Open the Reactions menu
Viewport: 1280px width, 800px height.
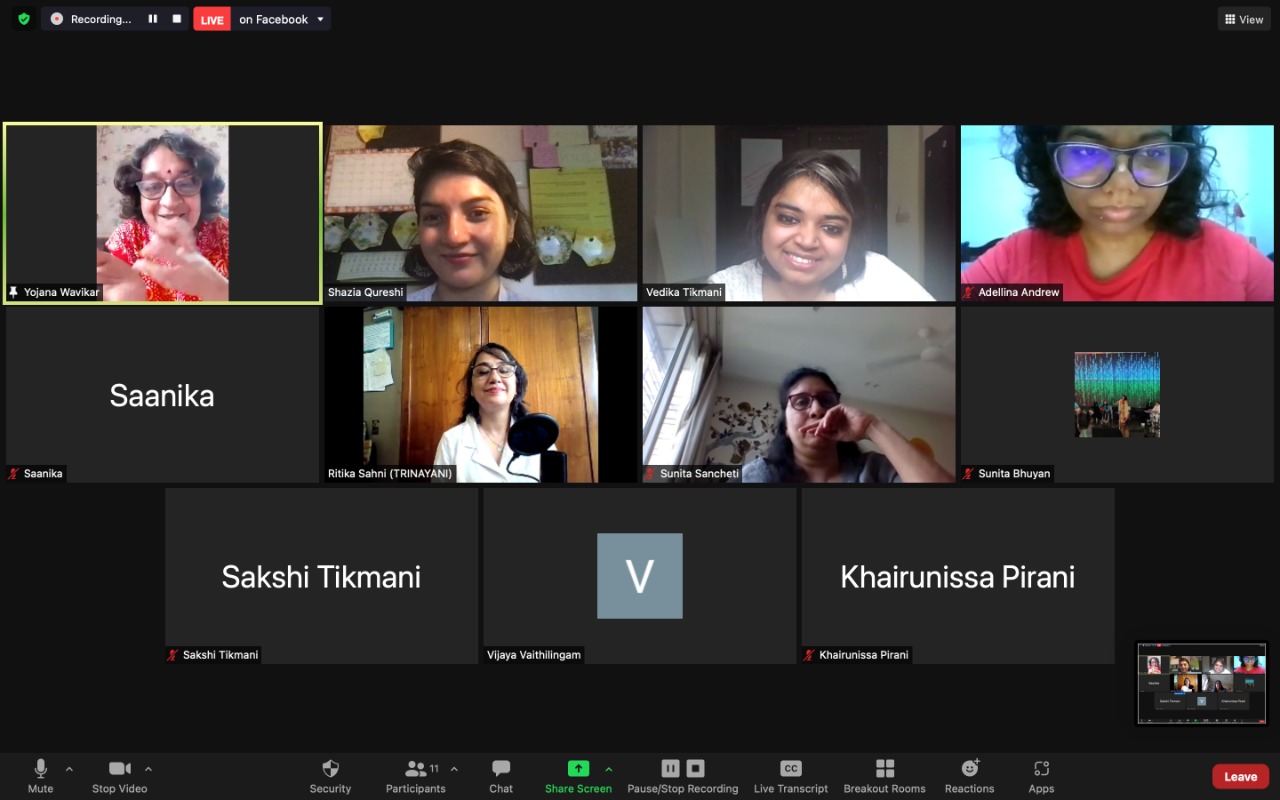point(969,776)
